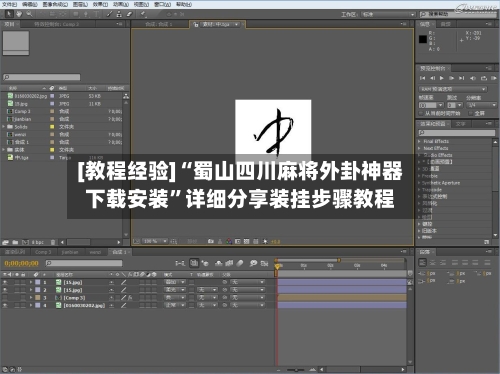Click the 0;00;00;00 current timecode
Screen dimensions: 500x374
[22, 264]
